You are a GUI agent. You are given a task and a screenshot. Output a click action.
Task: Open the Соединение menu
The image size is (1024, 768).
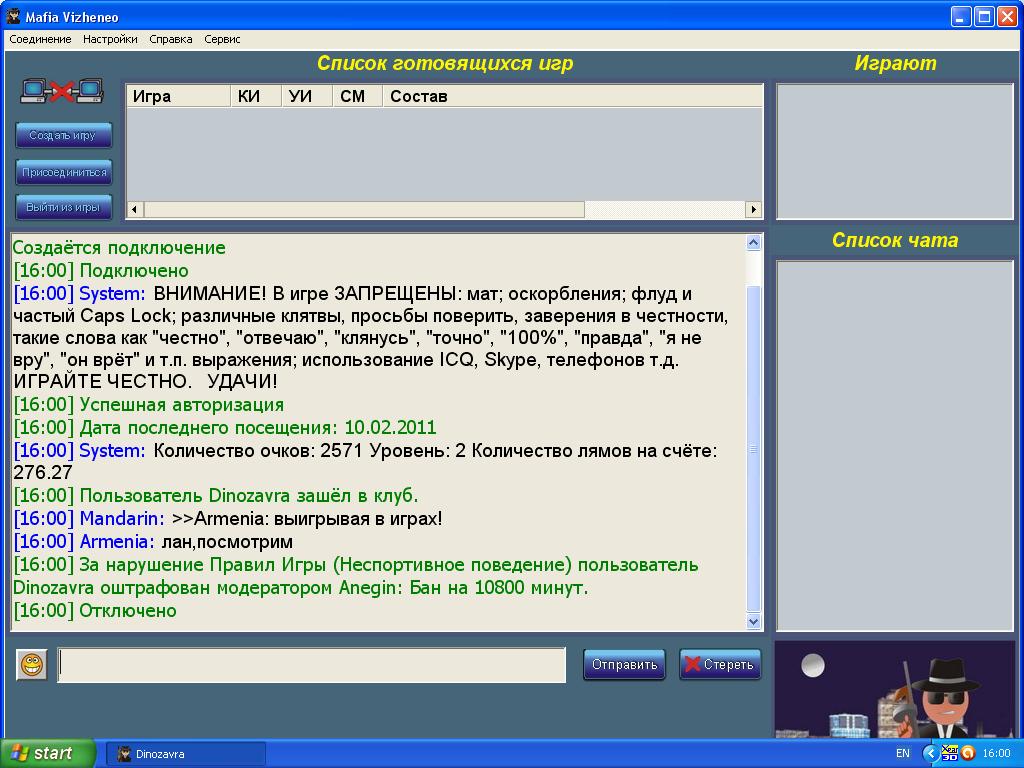point(40,39)
